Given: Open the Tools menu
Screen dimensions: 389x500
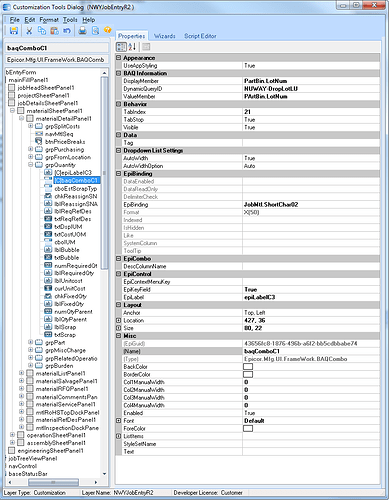Looking at the screenshot, I should coord(70,20).
